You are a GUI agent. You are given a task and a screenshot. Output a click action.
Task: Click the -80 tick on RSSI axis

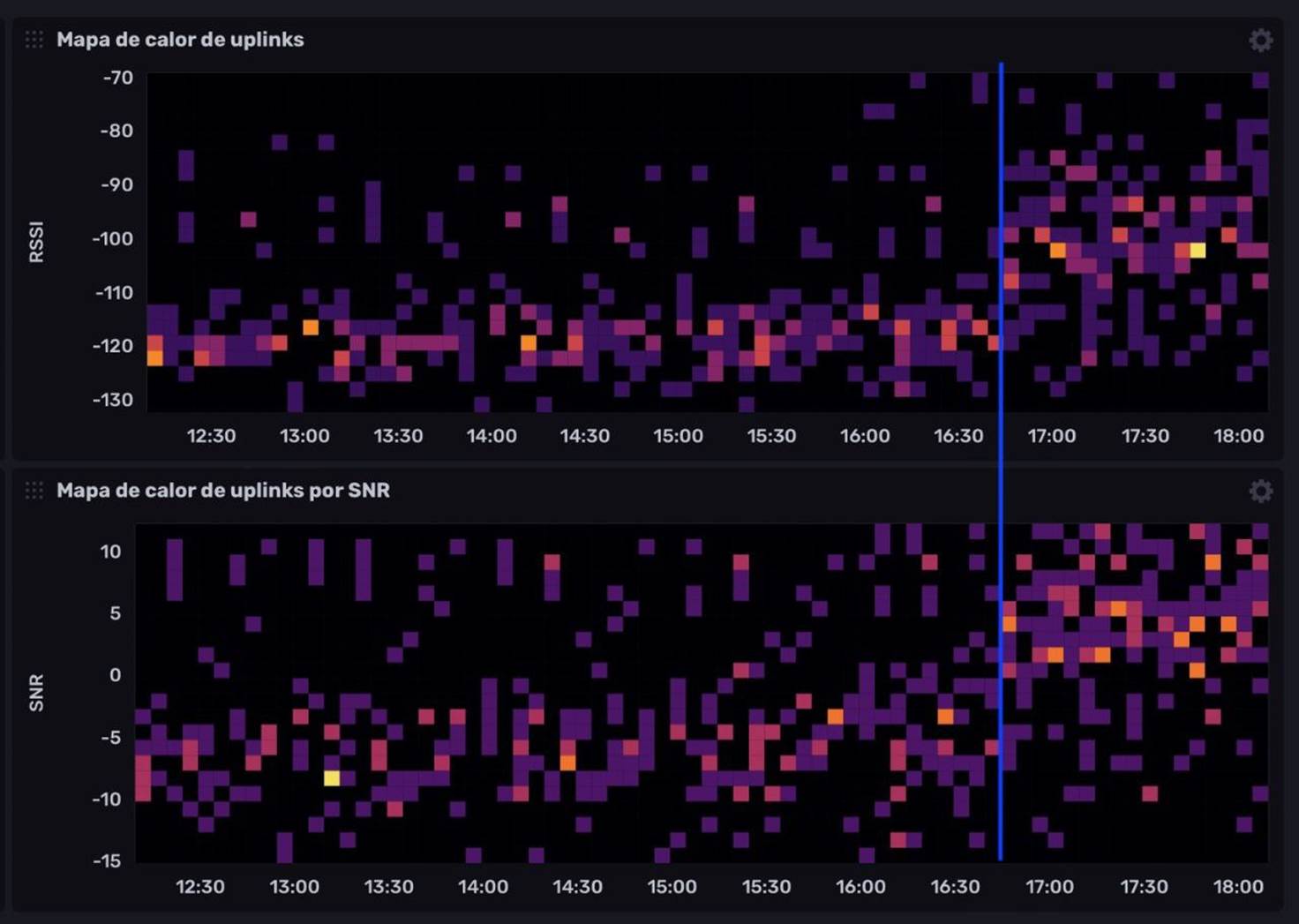click(x=116, y=131)
